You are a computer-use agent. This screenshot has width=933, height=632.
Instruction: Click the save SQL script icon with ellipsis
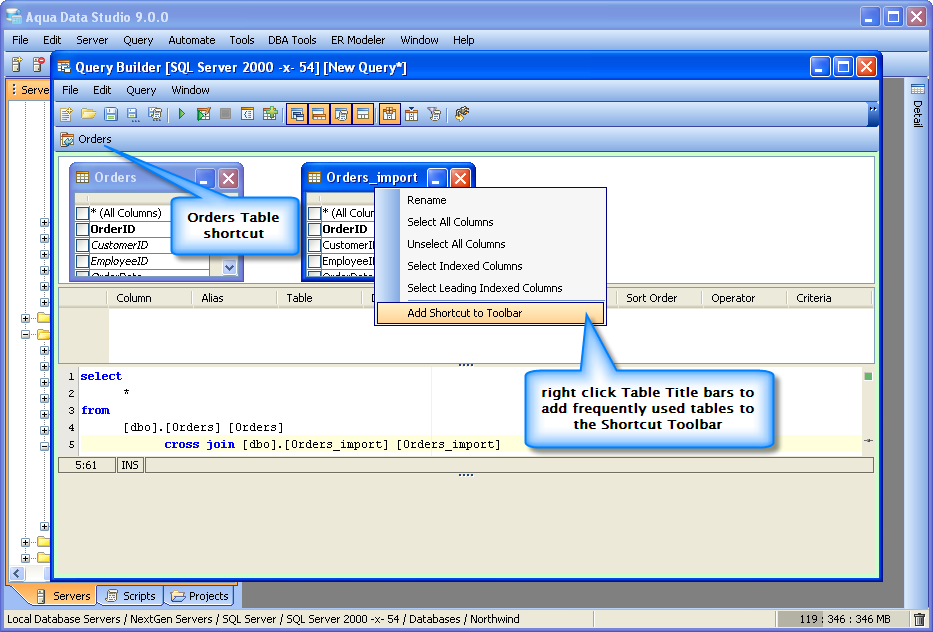point(155,114)
